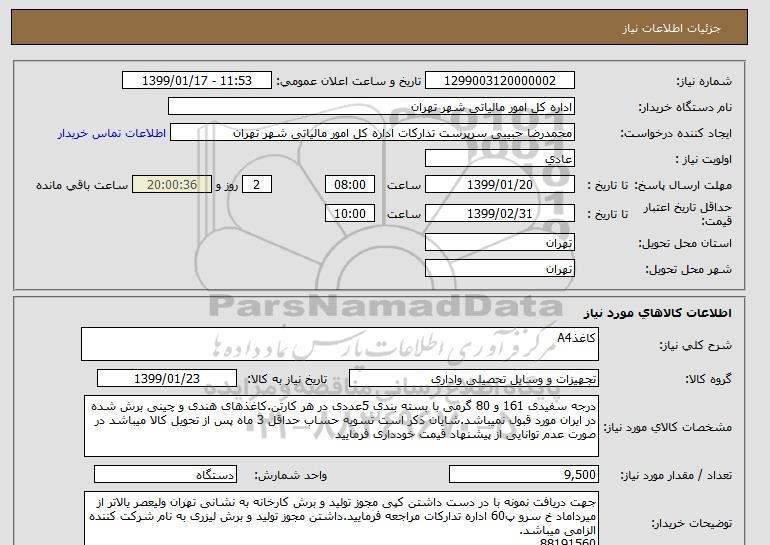Screen dimensions: 770x545
Task: Click the اطلاعات کالاهای مورد نیاز section heading
Action: click(657, 313)
